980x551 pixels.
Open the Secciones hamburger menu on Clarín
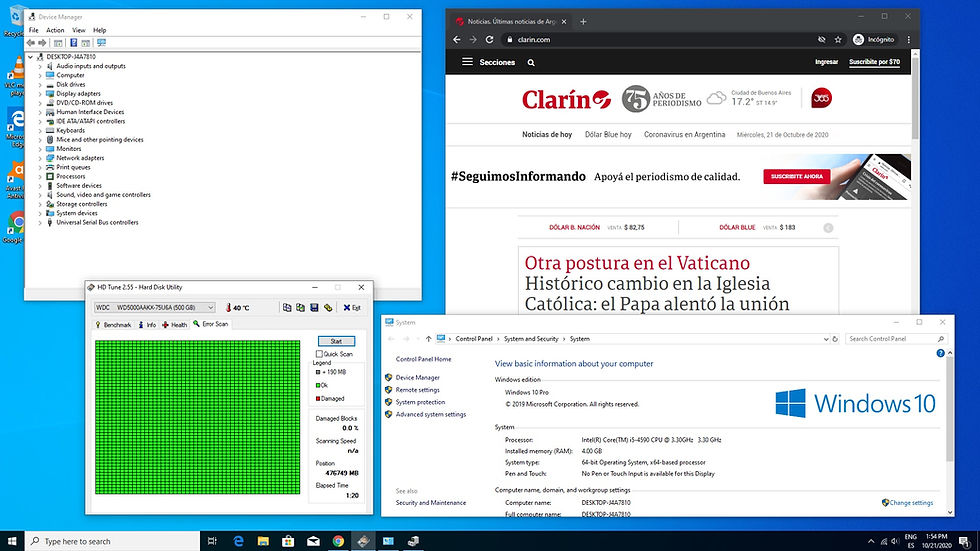coord(467,62)
